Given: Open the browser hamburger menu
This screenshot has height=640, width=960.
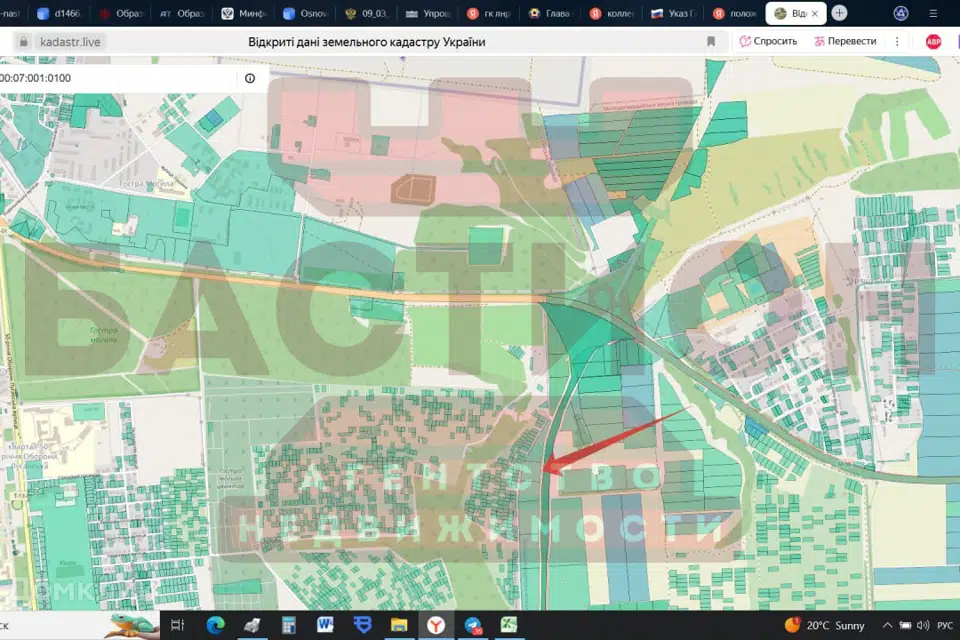Looking at the screenshot, I should point(933,13).
